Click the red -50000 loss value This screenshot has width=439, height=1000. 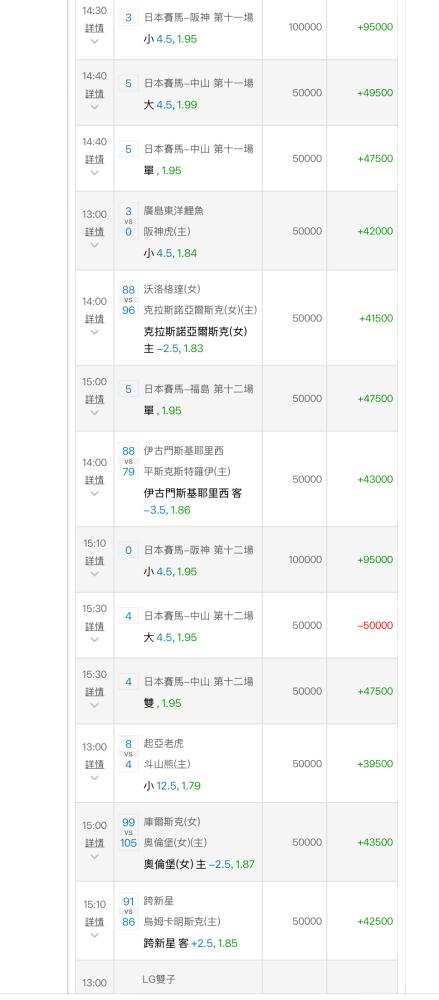[375, 625]
